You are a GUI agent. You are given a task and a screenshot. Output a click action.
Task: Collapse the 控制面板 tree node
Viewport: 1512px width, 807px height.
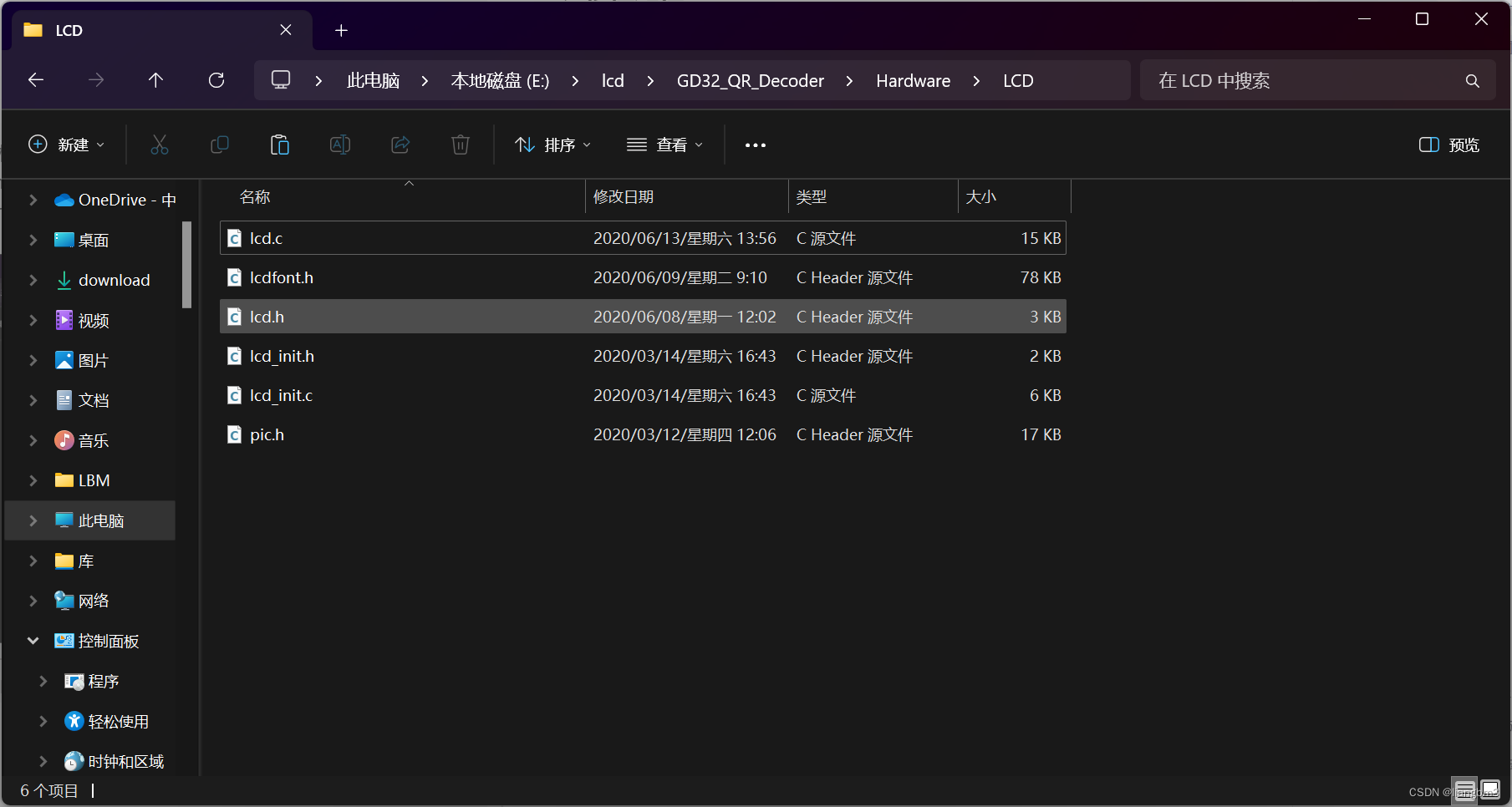pyautogui.click(x=33, y=641)
